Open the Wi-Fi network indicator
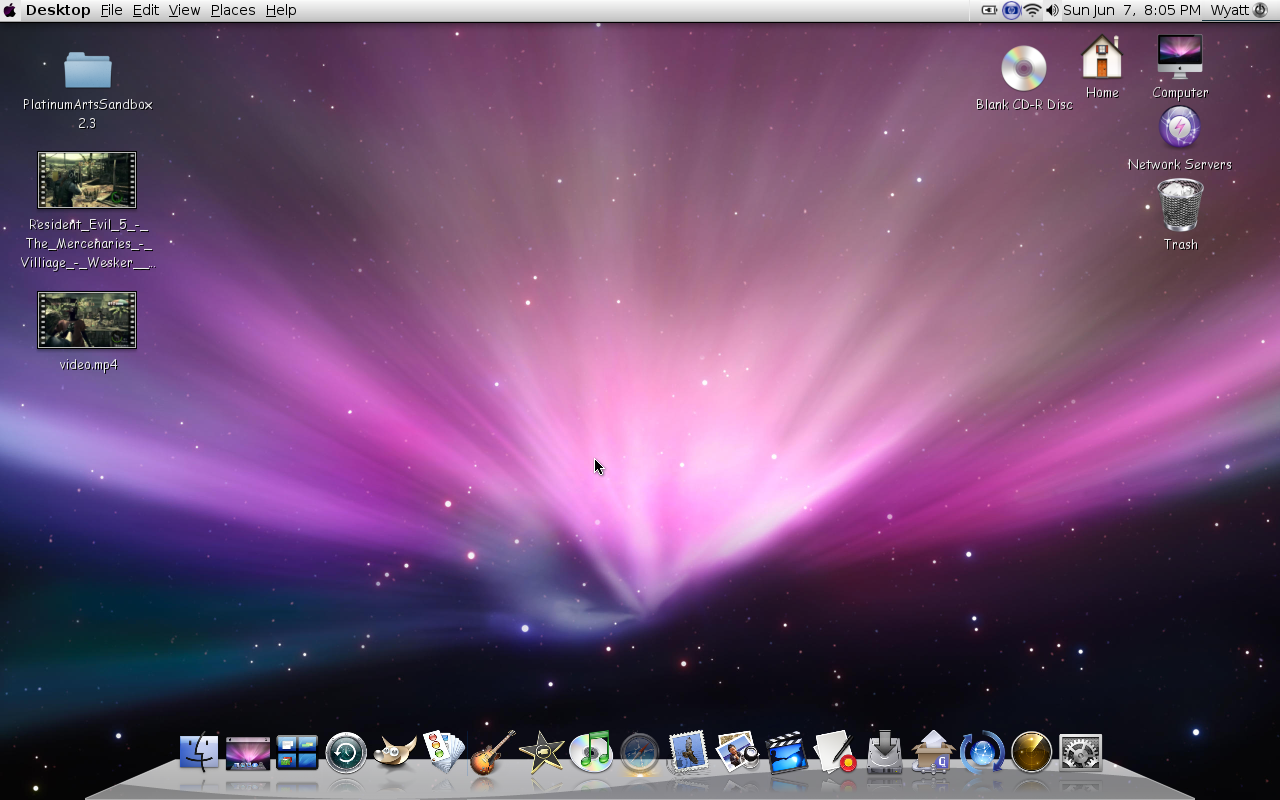Viewport: 1280px width, 800px height. point(1032,10)
